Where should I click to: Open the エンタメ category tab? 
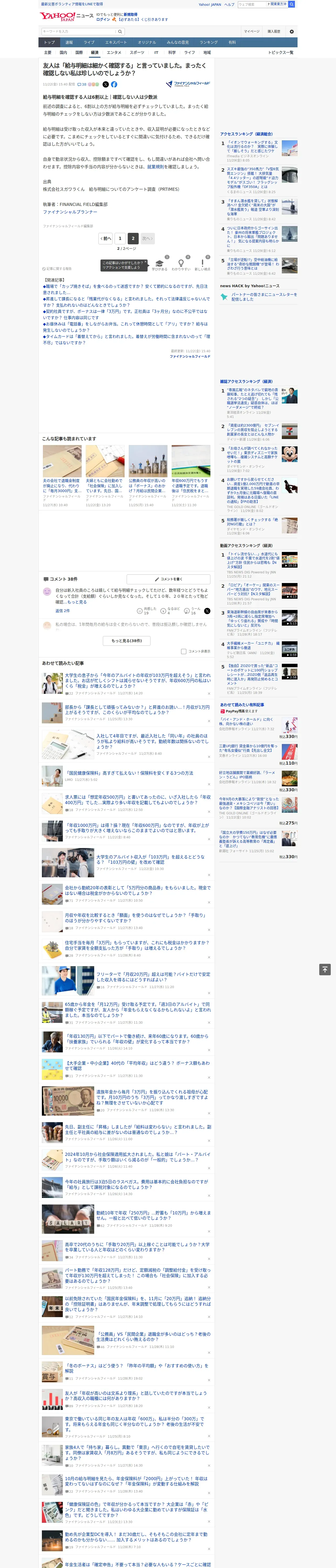(114, 53)
